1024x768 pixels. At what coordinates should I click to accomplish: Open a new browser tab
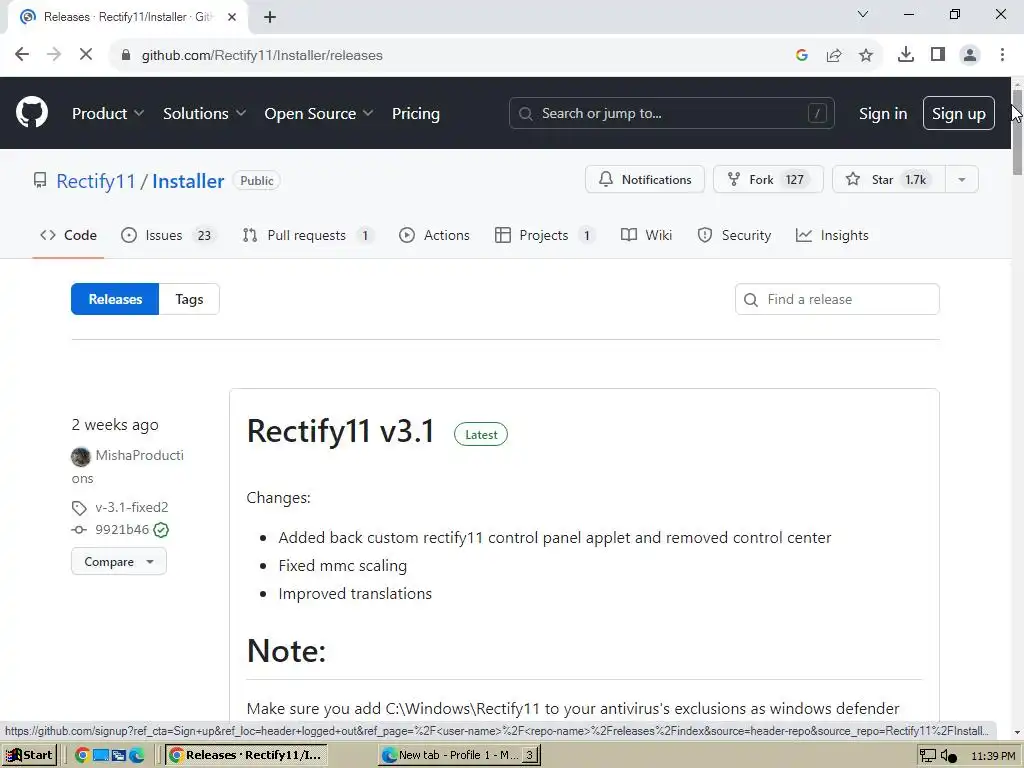(270, 17)
